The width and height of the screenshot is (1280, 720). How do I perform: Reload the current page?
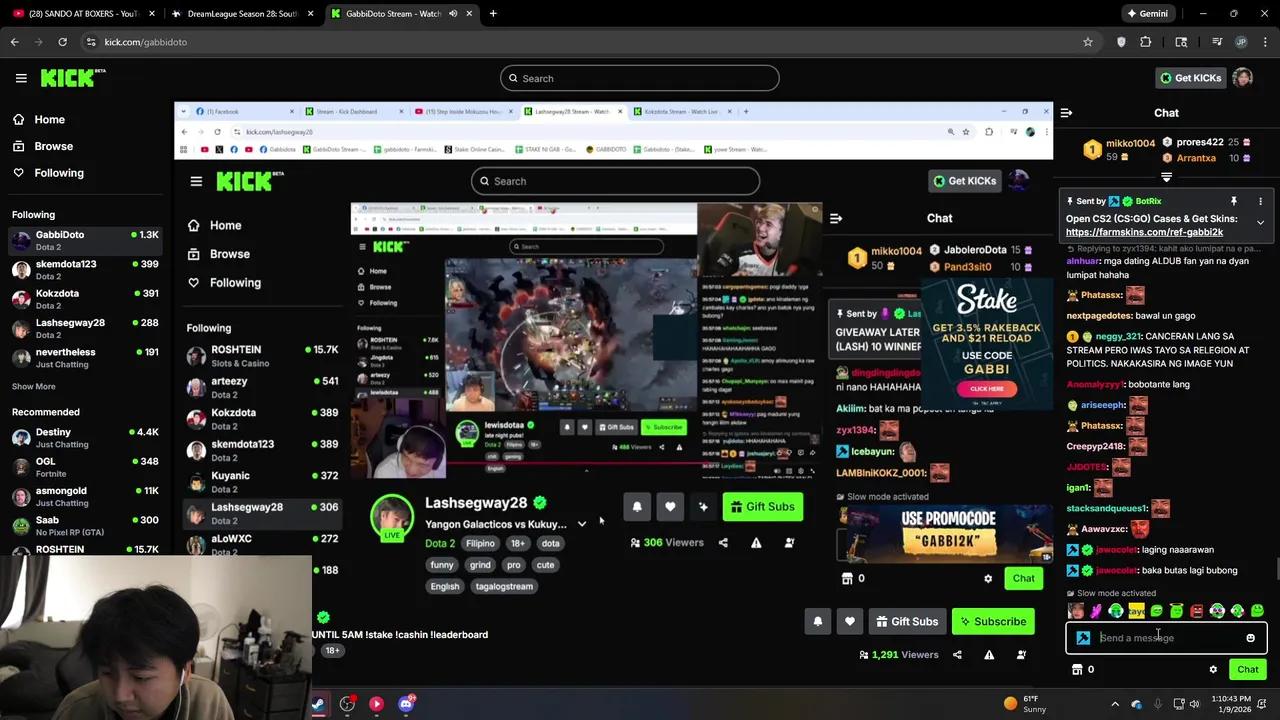click(x=62, y=42)
